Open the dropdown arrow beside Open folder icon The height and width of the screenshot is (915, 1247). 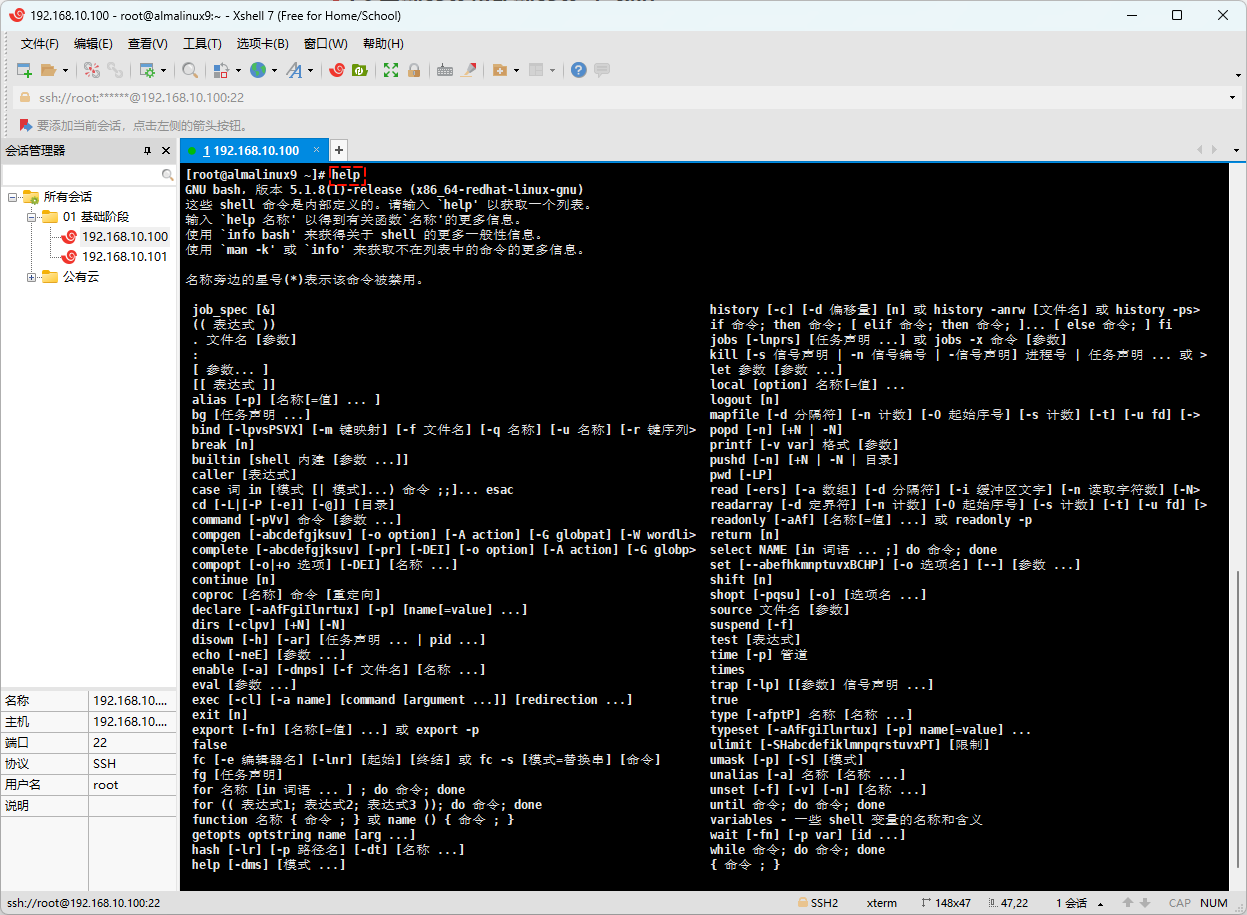[66, 70]
